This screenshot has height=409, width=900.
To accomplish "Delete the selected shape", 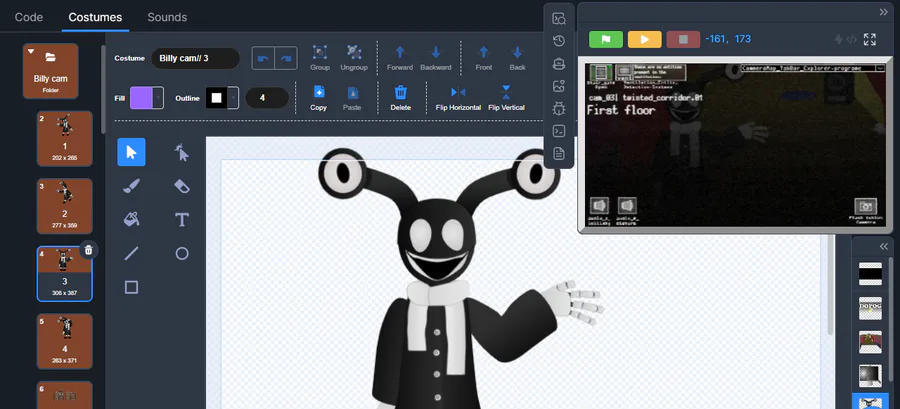I will (401, 98).
